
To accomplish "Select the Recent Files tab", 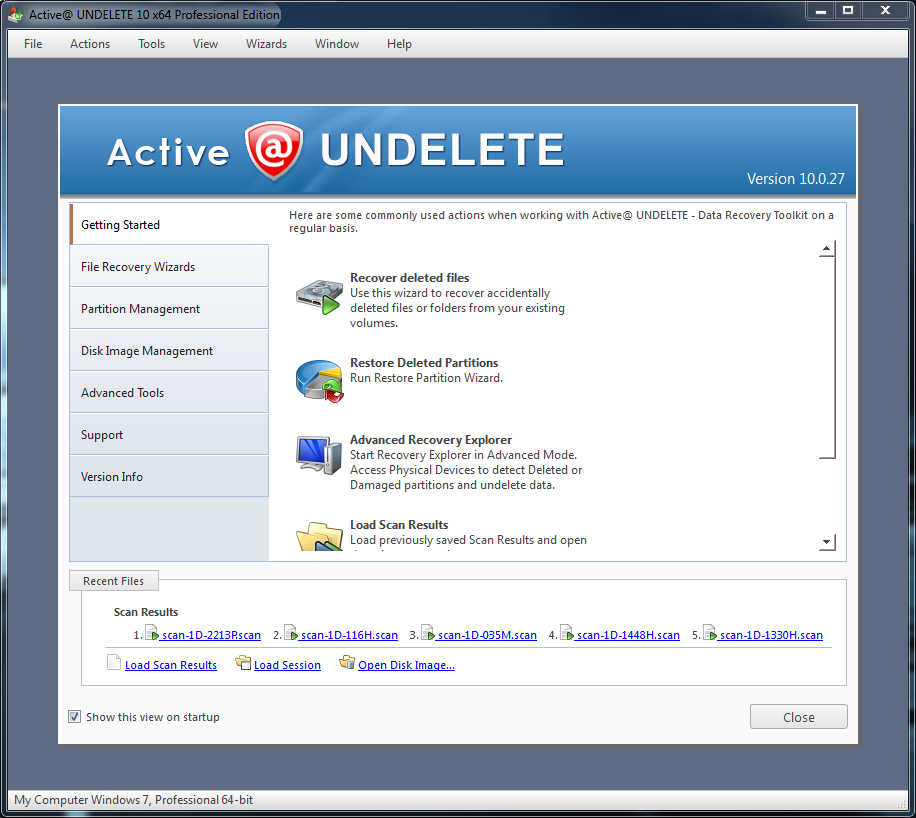I will 113,581.
